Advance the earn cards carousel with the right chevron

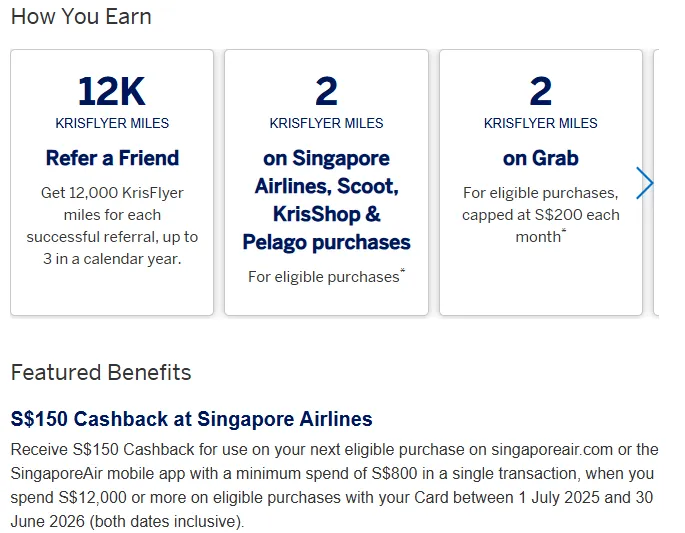coord(645,183)
